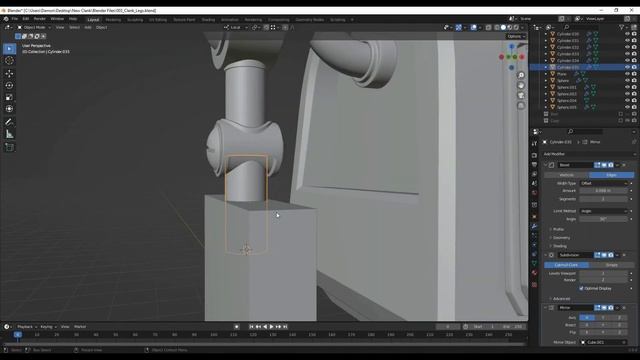Open Width Type Offset dropdown
Screen dimensions: 640x360
(x=603, y=184)
